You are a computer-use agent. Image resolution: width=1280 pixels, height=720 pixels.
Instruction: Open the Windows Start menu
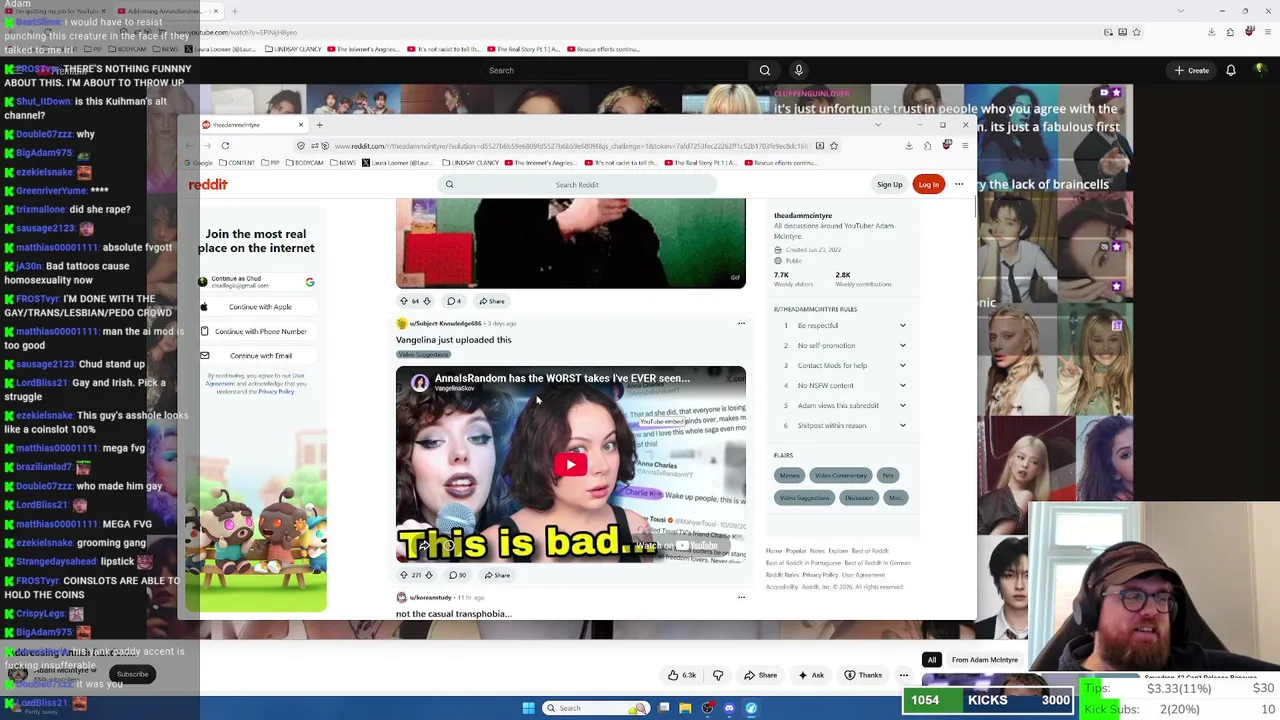pos(528,708)
